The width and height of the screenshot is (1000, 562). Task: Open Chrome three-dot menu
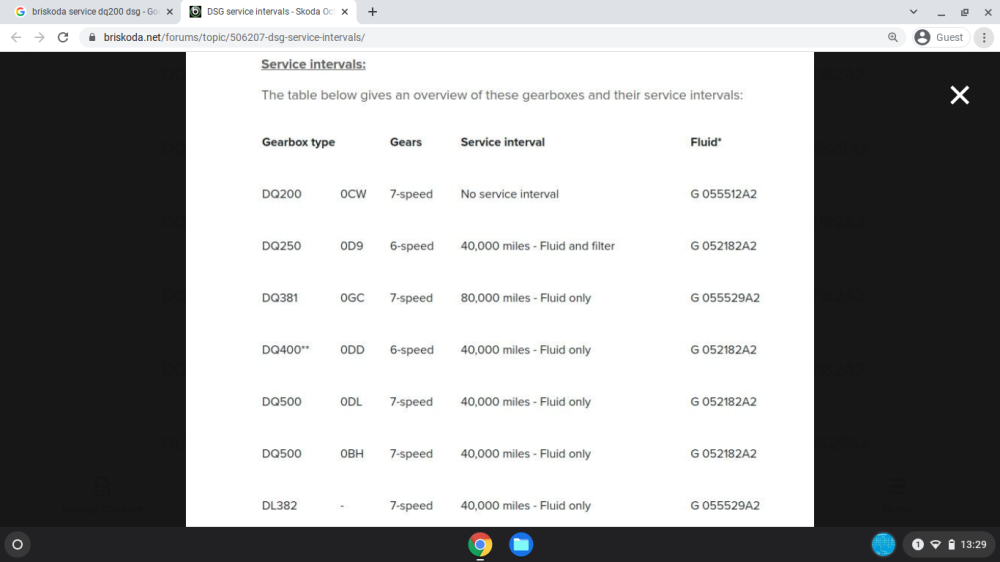point(984,38)
